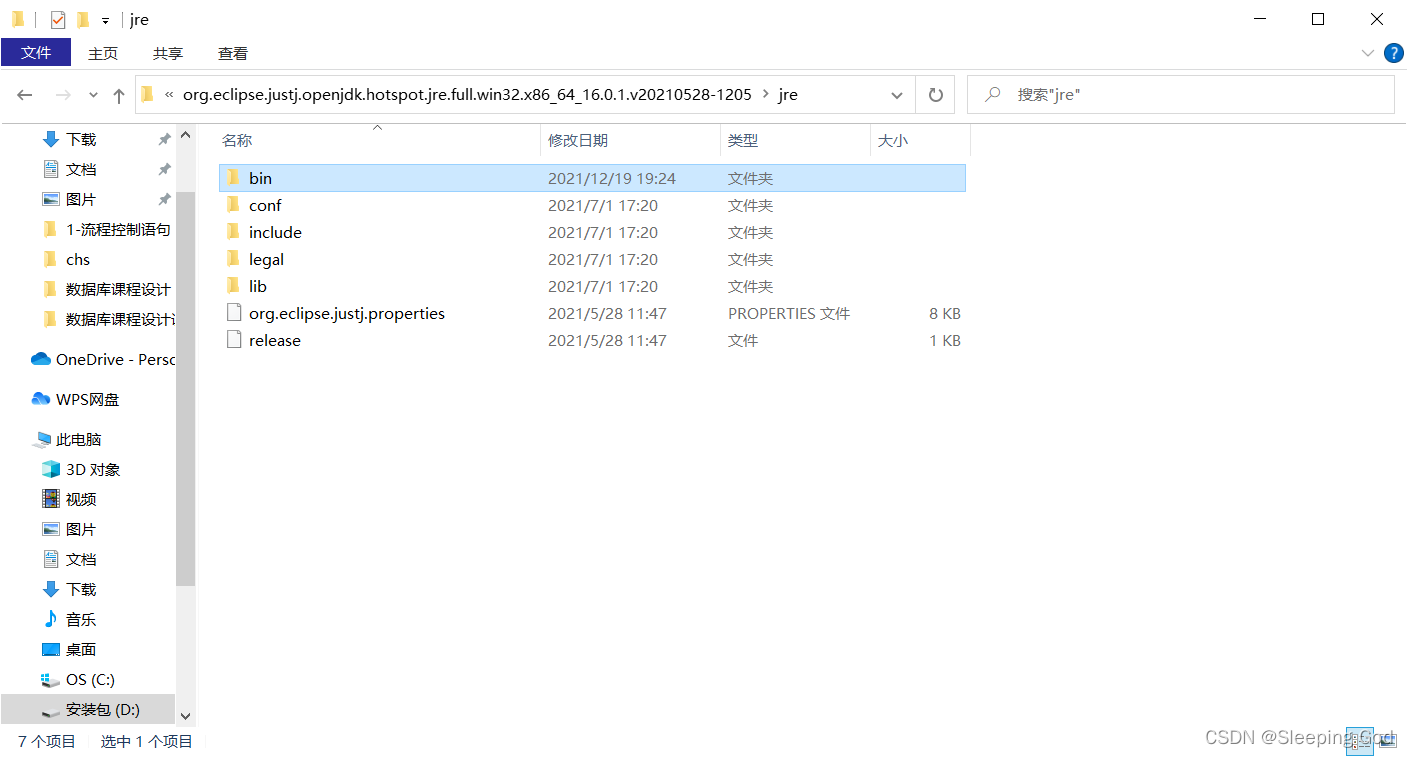
Task: Open address bar history dropdown
Action: pos(897,95)
